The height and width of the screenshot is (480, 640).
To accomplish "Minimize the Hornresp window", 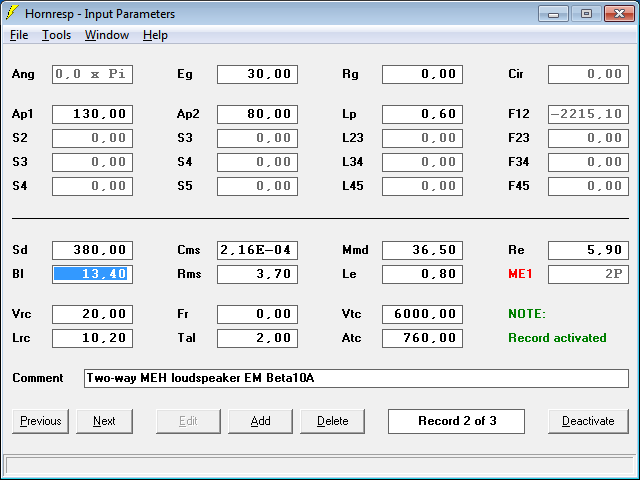I will click(553, 13).
